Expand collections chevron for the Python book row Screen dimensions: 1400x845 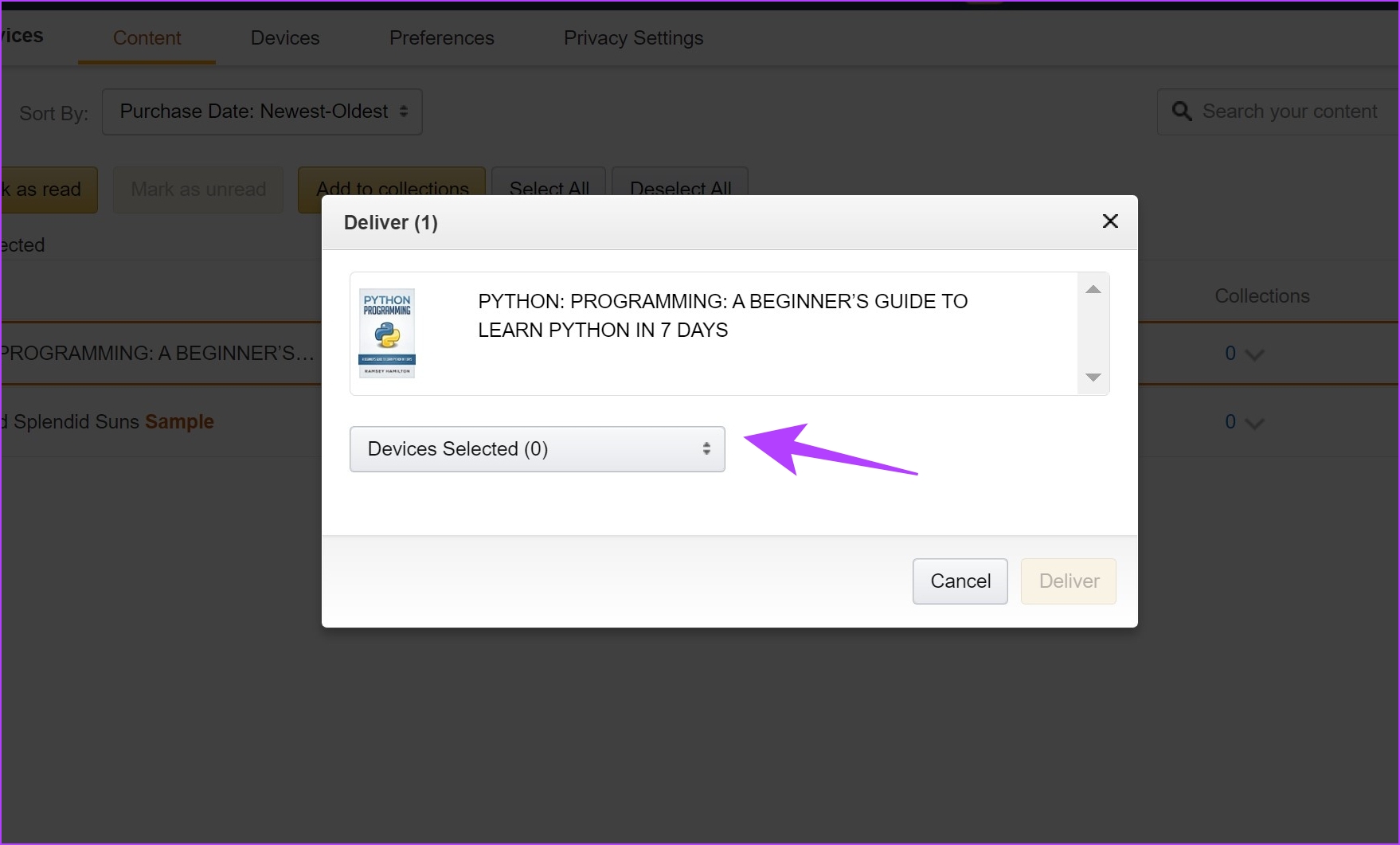[1254, 354]
